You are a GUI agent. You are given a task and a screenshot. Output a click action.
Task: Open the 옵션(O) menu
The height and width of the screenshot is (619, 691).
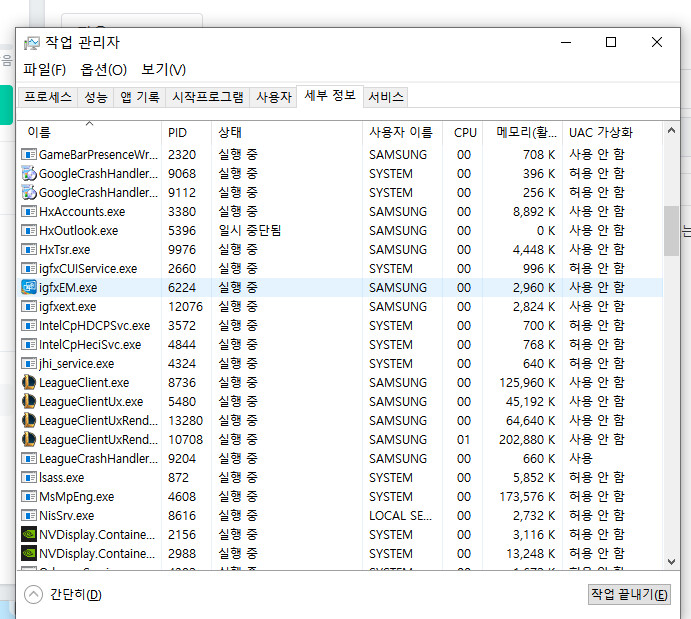coord(104,70)
